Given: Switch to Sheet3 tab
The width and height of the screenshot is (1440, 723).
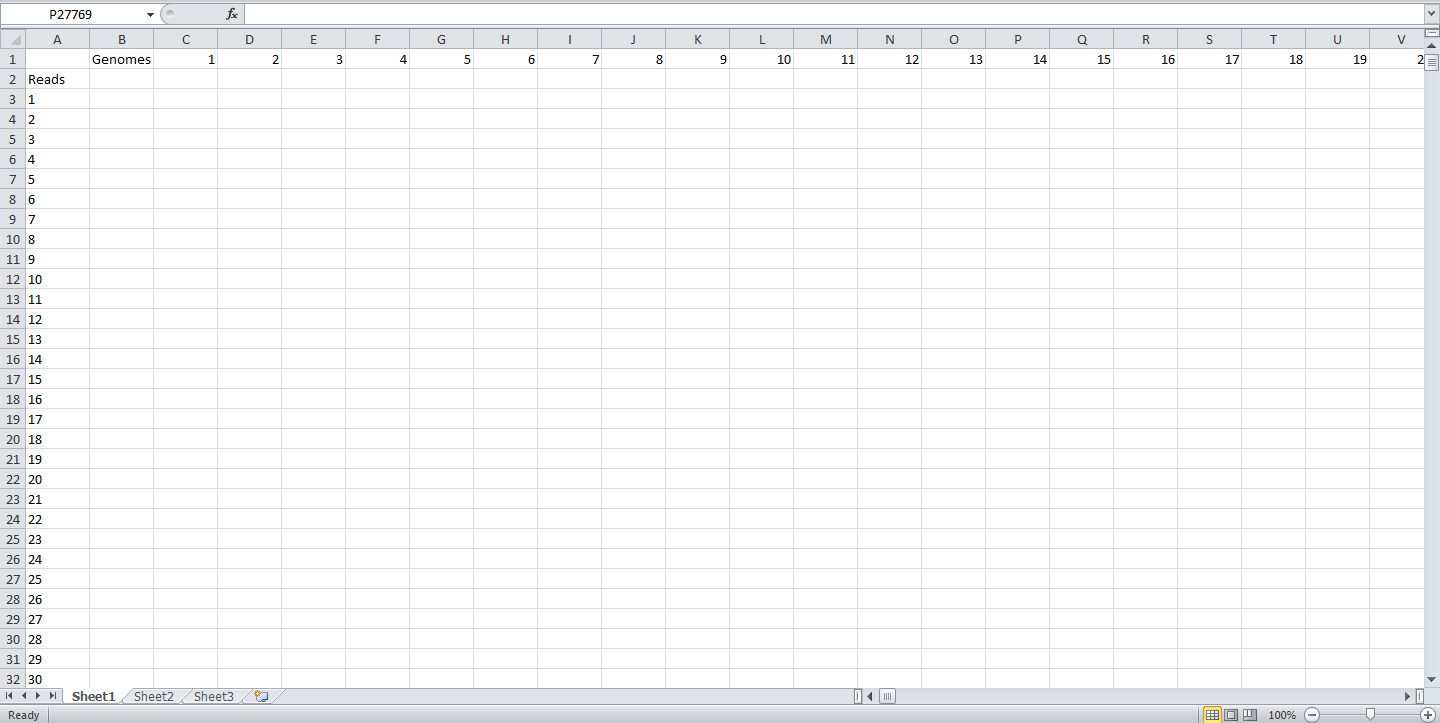Looking at the screenshot, I should coord(214,696).
